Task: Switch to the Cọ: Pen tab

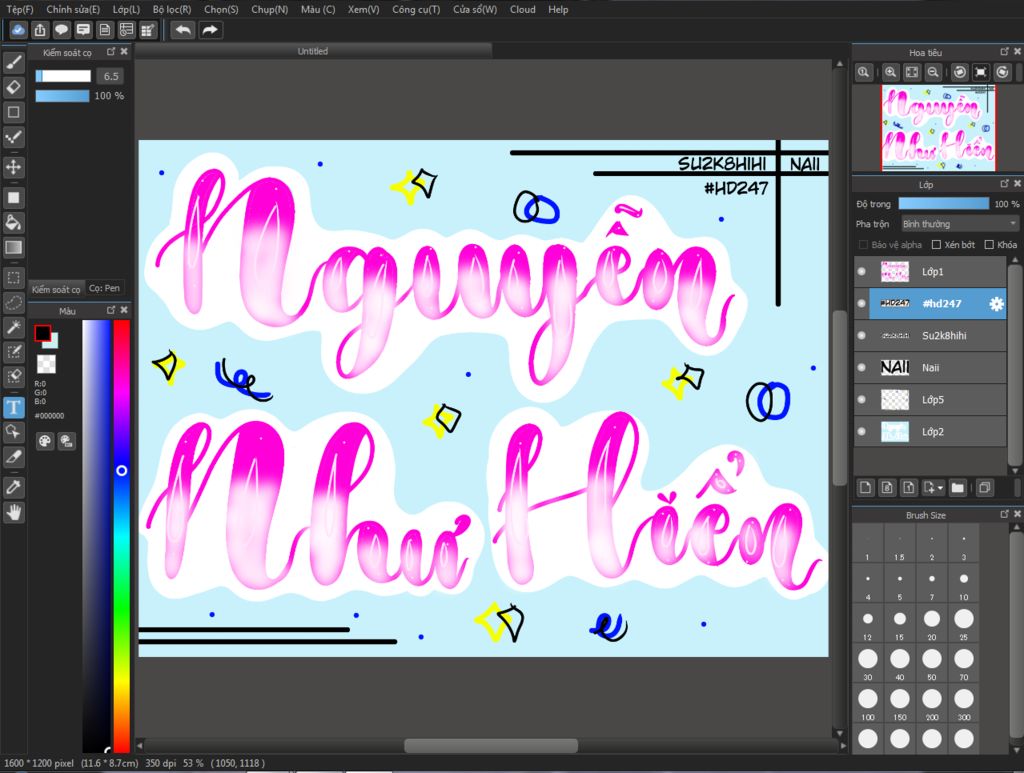Action: (104, 288)
